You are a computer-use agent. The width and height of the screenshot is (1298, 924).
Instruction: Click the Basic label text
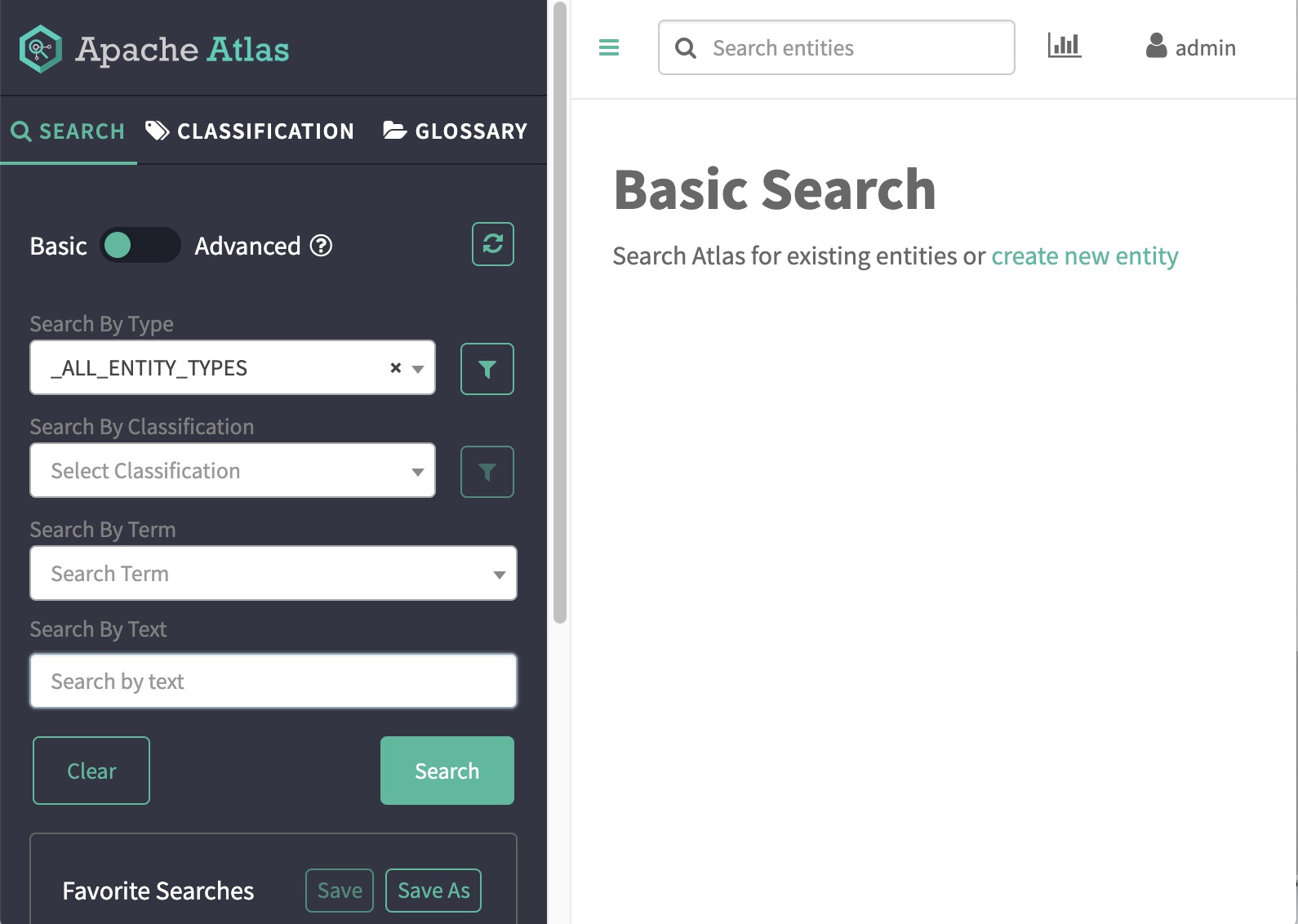click(x=58, y=246)
